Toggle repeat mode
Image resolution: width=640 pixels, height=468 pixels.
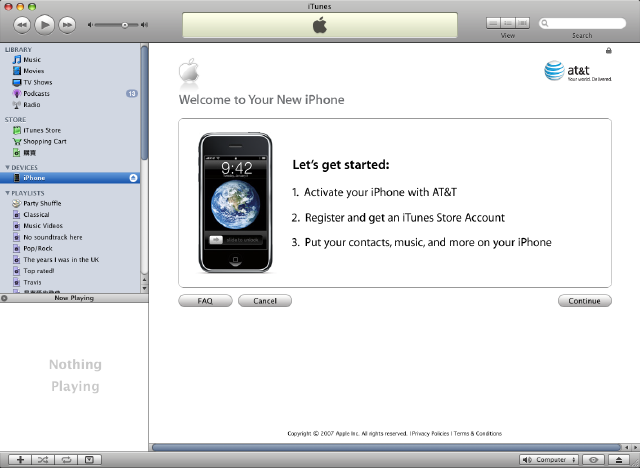[66, 460]
